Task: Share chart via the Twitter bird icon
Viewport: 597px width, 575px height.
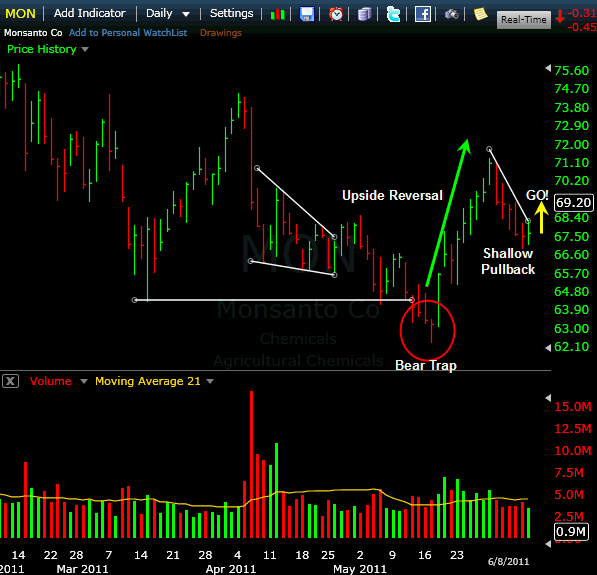Action: [x=393, y=14]
